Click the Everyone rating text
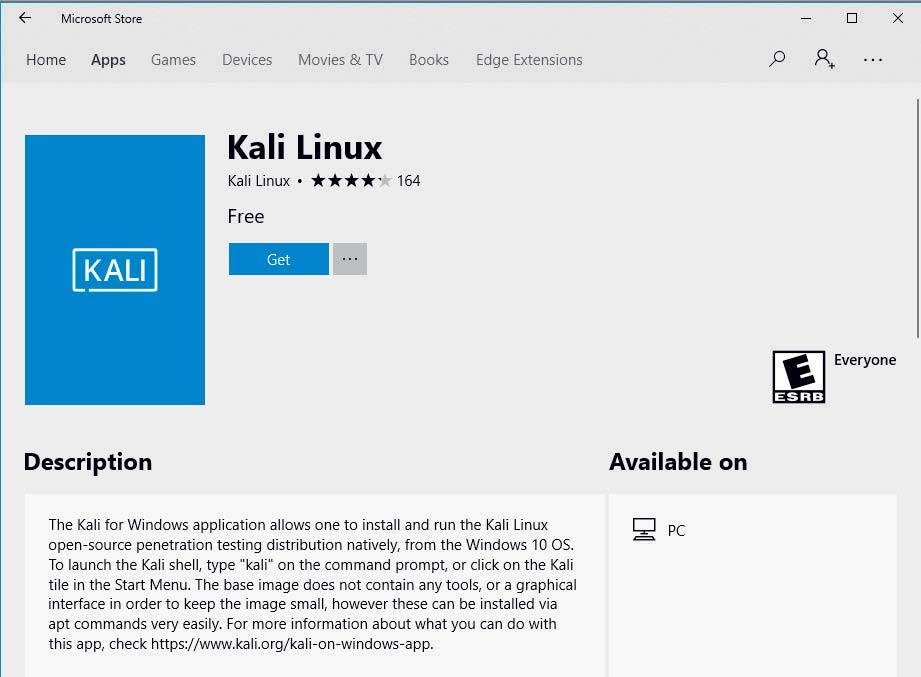 [x=865, y=360]
